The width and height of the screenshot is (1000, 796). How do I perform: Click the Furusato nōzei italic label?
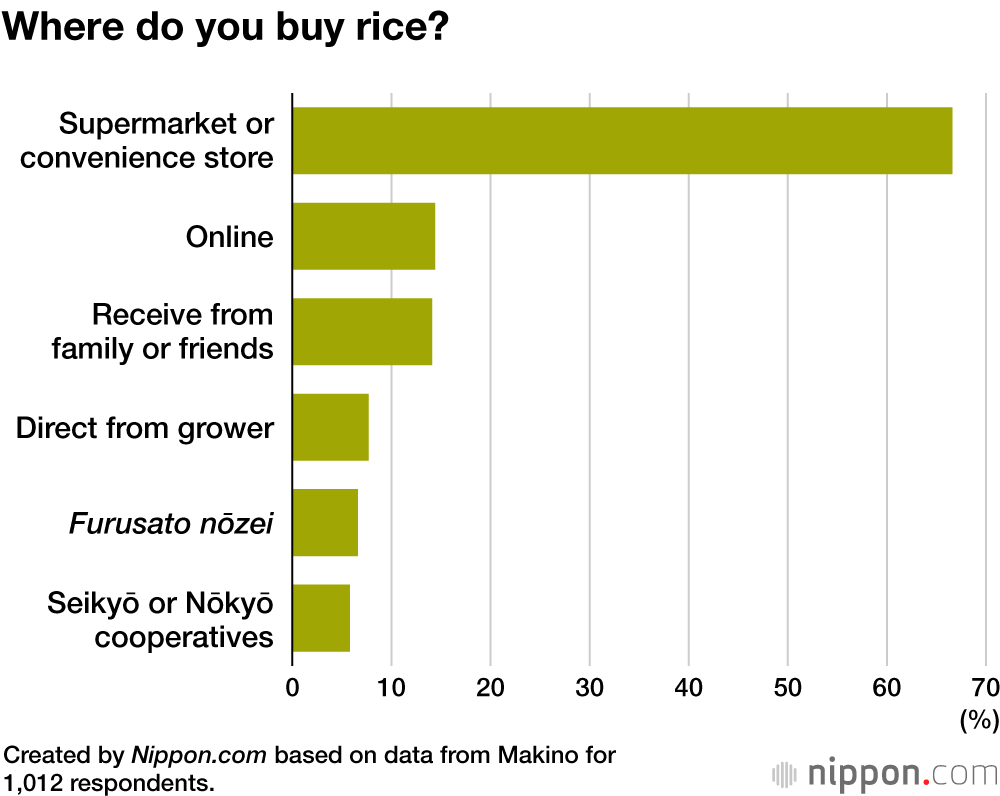click(x=171, y=523)
